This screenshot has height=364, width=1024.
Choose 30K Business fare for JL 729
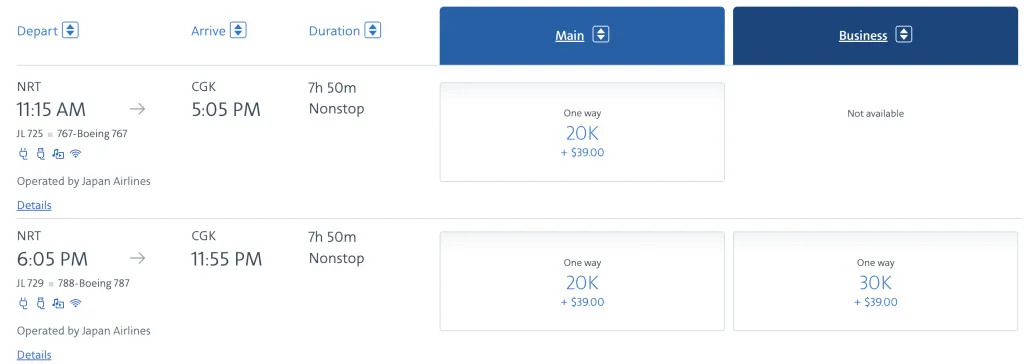point(876,281)
